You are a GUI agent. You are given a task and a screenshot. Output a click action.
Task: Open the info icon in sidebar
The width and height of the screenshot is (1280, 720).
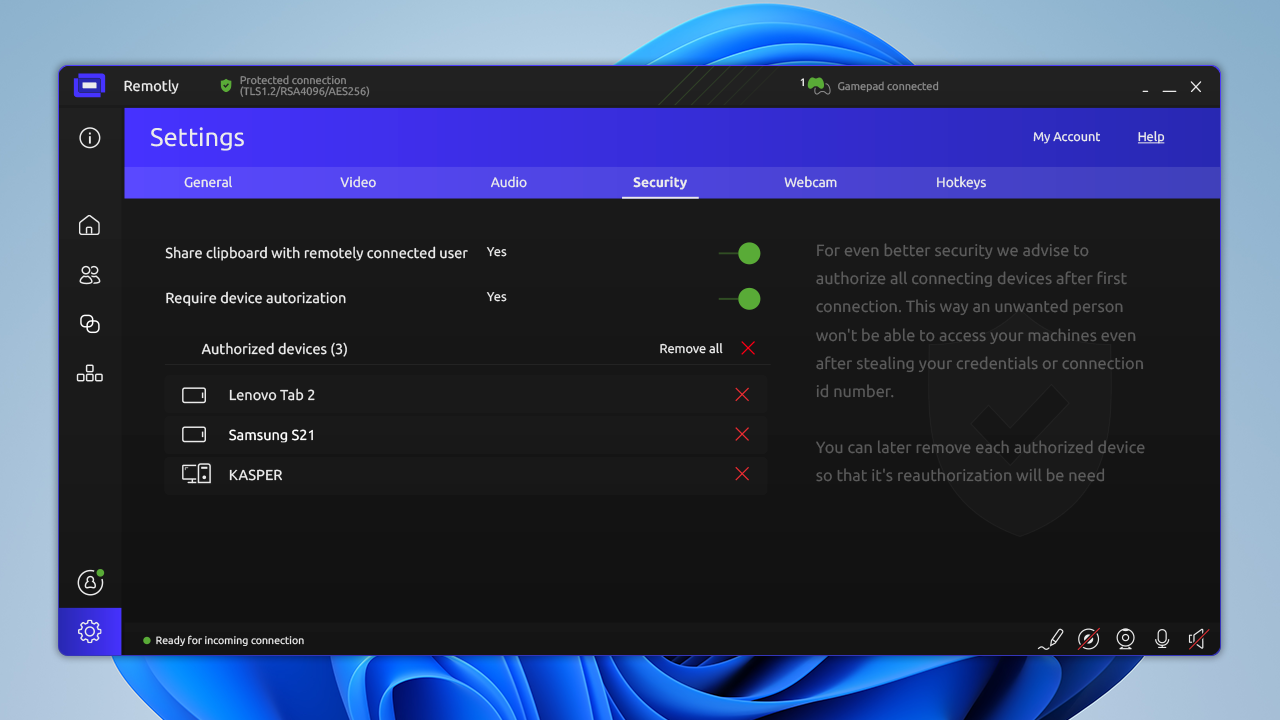(x=90, y=138)
